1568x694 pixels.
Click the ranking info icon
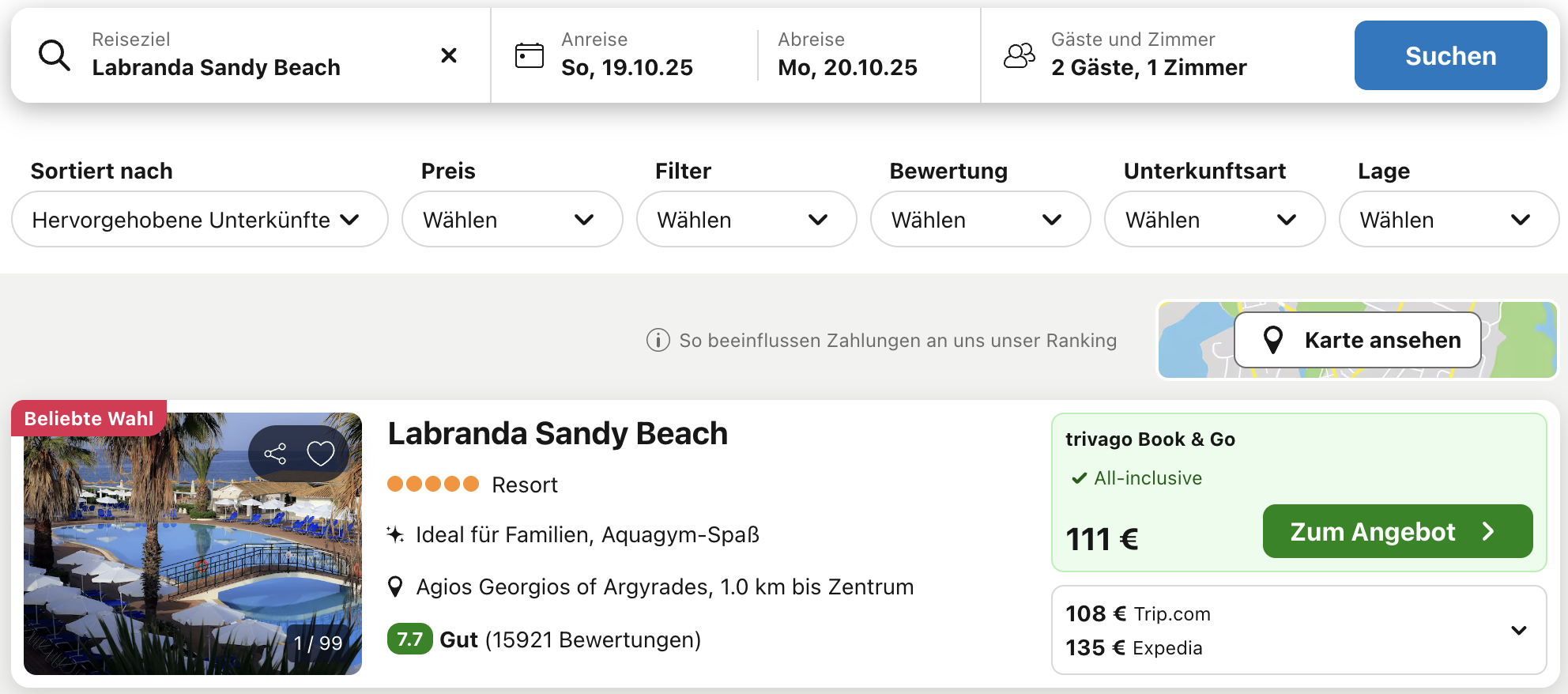tap(658, 340)
